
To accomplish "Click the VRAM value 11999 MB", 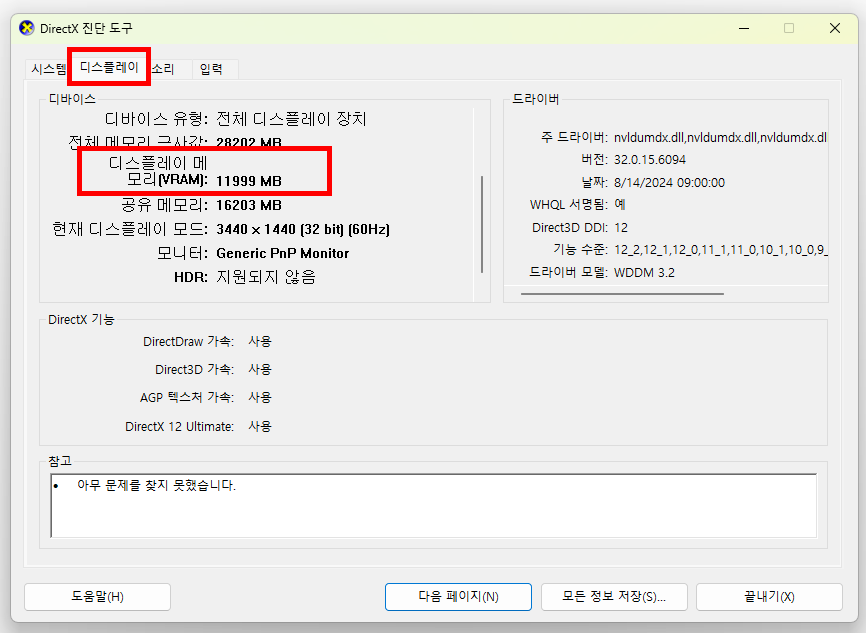I will [249, 181].
